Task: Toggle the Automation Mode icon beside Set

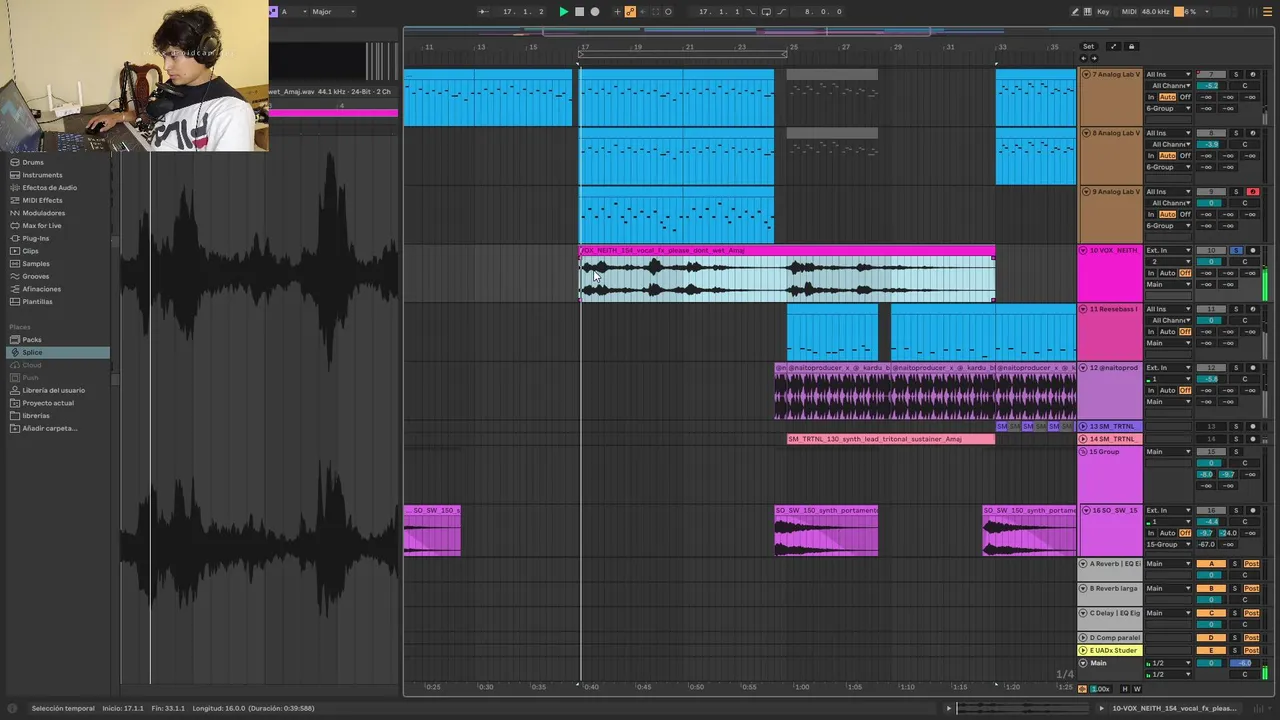Action: 1113,46
